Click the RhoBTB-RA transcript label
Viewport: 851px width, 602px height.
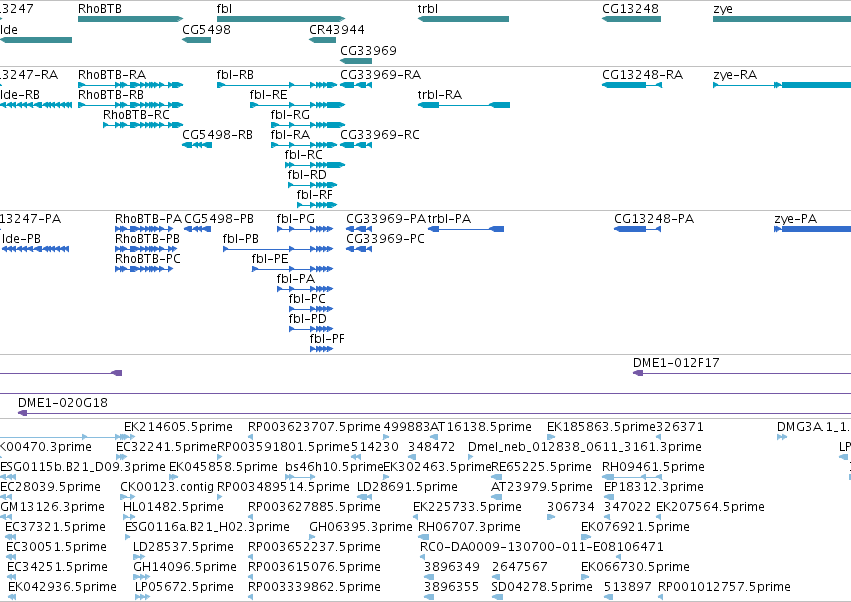[112, 74]
